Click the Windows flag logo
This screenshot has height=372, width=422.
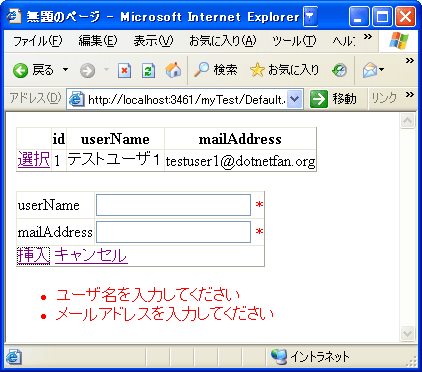click(x=399, y=41)
